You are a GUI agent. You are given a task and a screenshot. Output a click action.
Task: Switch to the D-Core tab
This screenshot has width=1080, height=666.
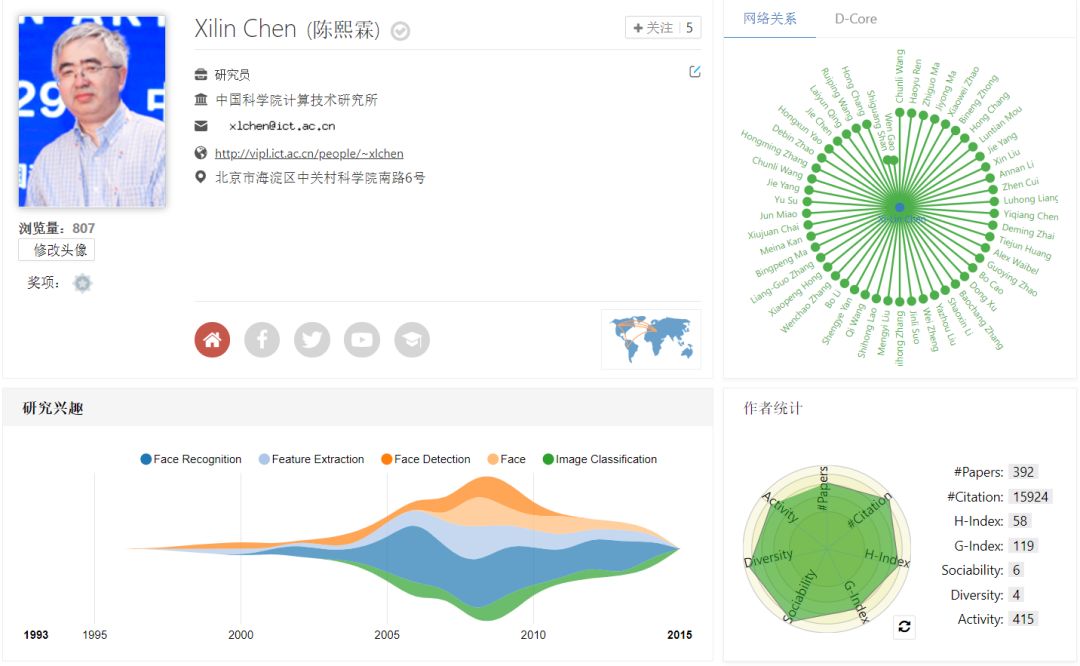856,19
